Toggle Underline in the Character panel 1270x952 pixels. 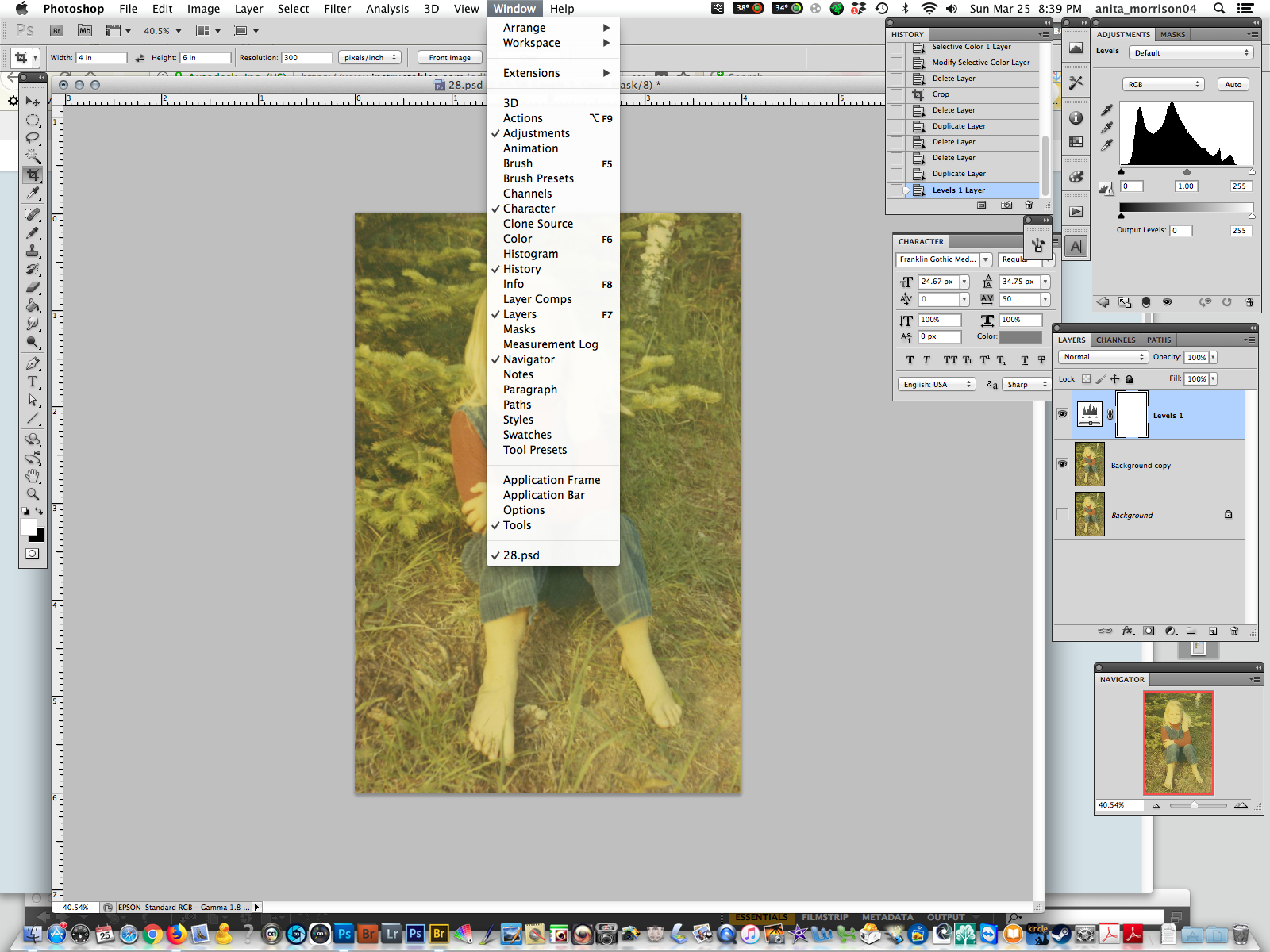tap(1025, 360)
